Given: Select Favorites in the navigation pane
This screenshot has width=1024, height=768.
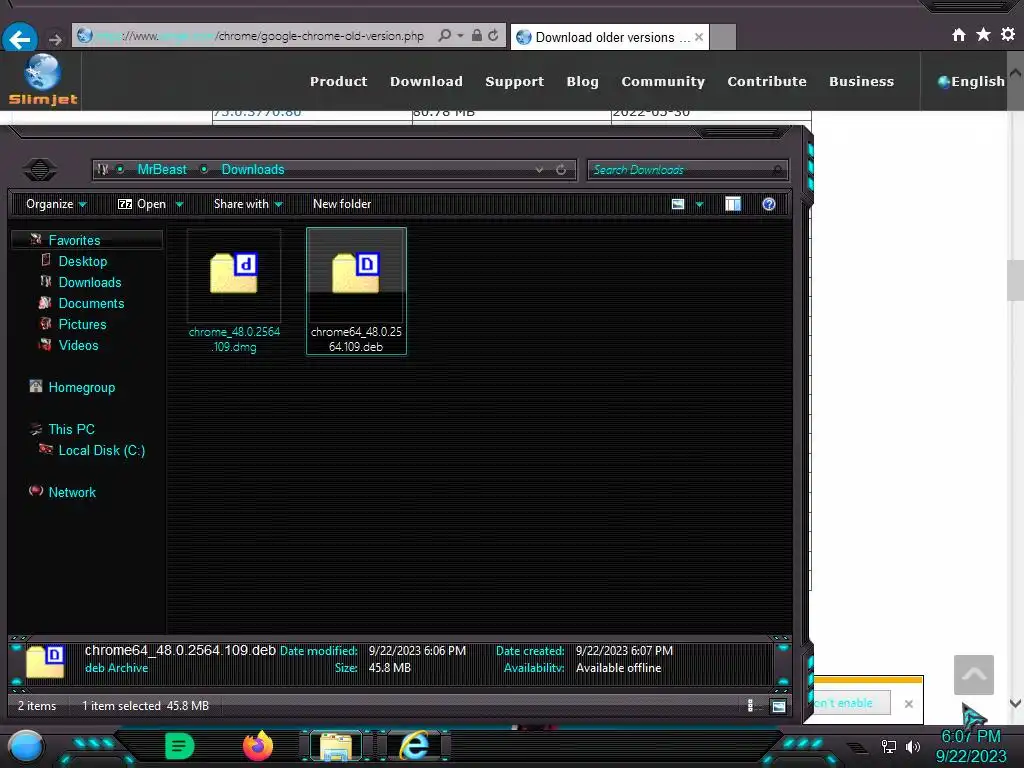Looking at the screenshot, I should click(74, 240).
